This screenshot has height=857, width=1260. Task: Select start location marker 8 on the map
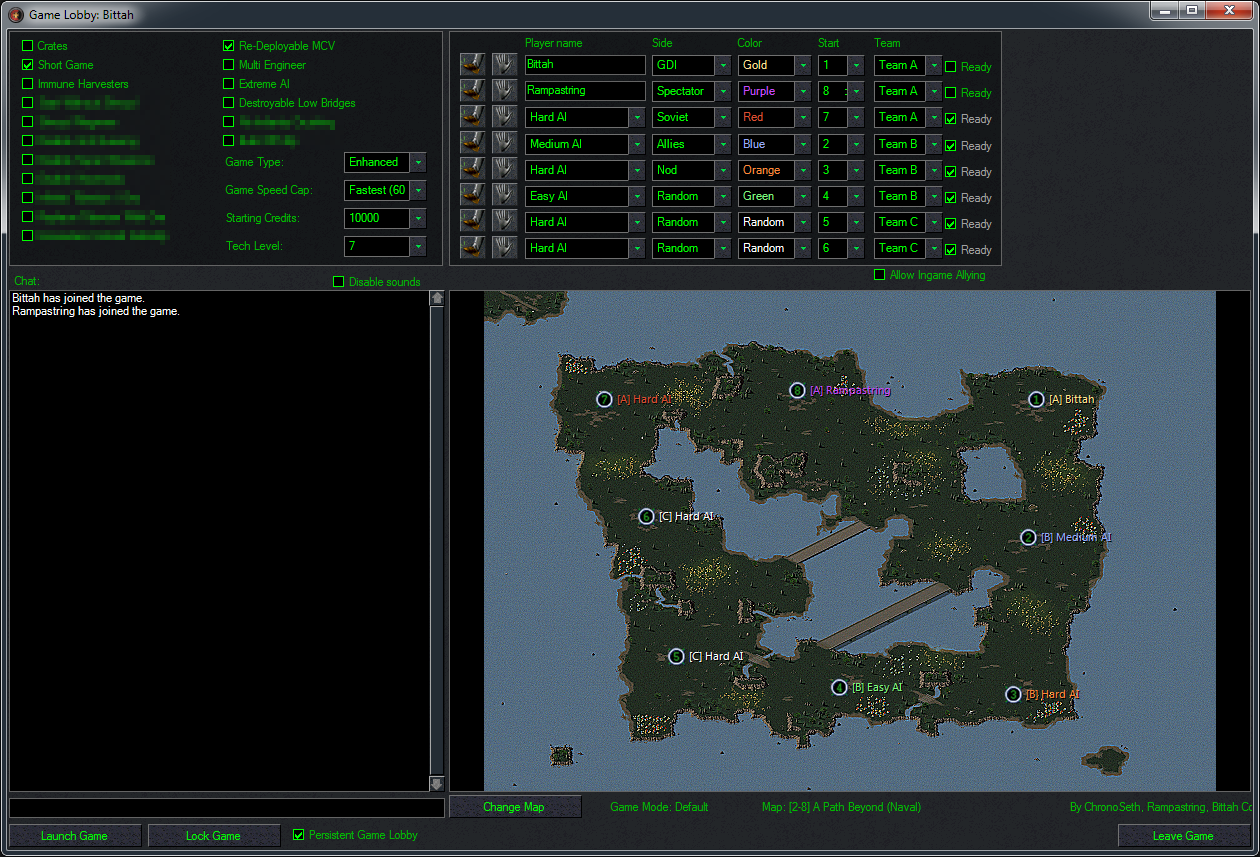(x=797, y=390)
